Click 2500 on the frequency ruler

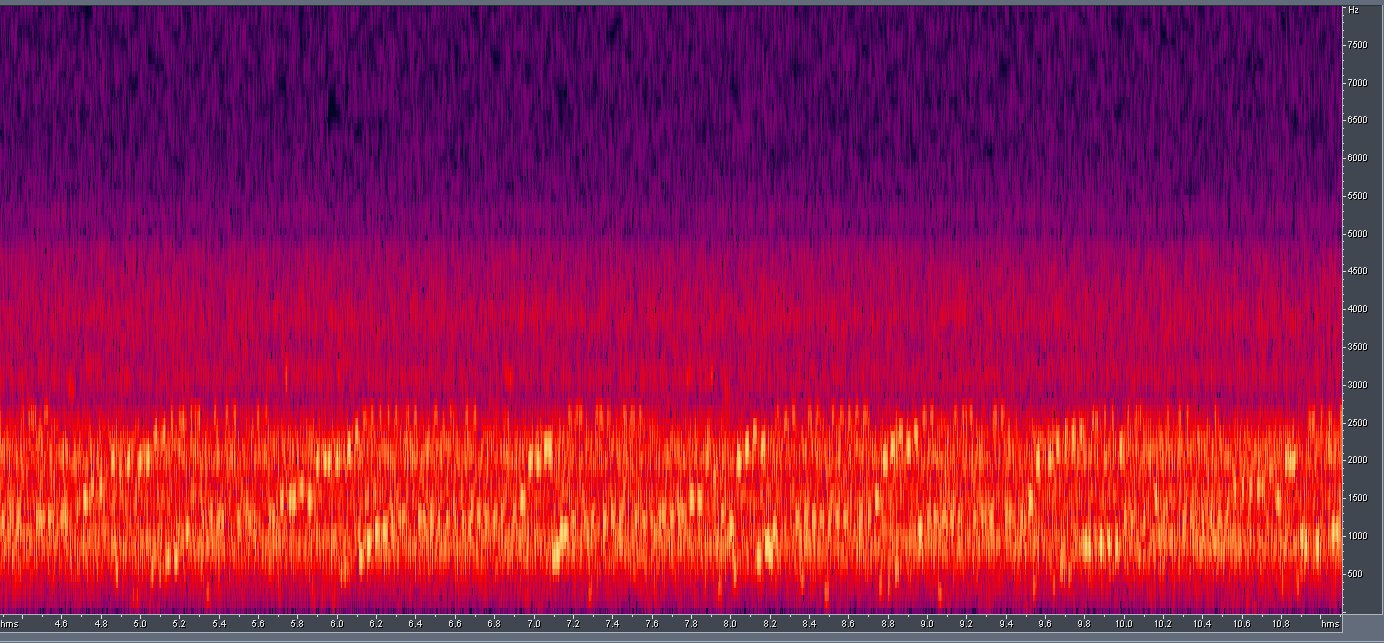(1356, 423)
